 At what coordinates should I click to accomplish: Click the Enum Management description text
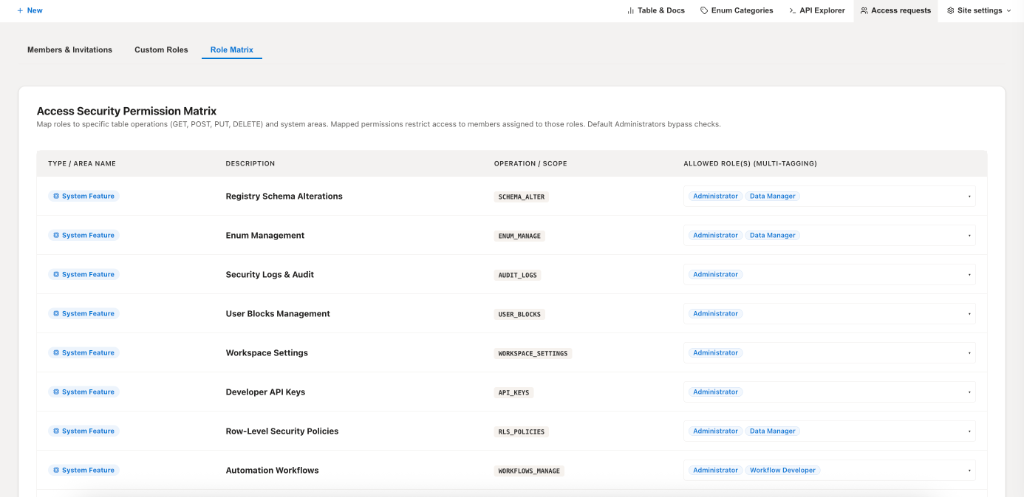265,235
